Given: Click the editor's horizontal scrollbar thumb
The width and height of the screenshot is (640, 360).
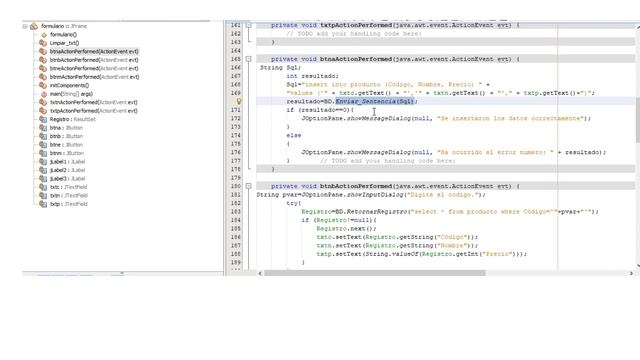Looking at the screenshot, I should point(375,273).
